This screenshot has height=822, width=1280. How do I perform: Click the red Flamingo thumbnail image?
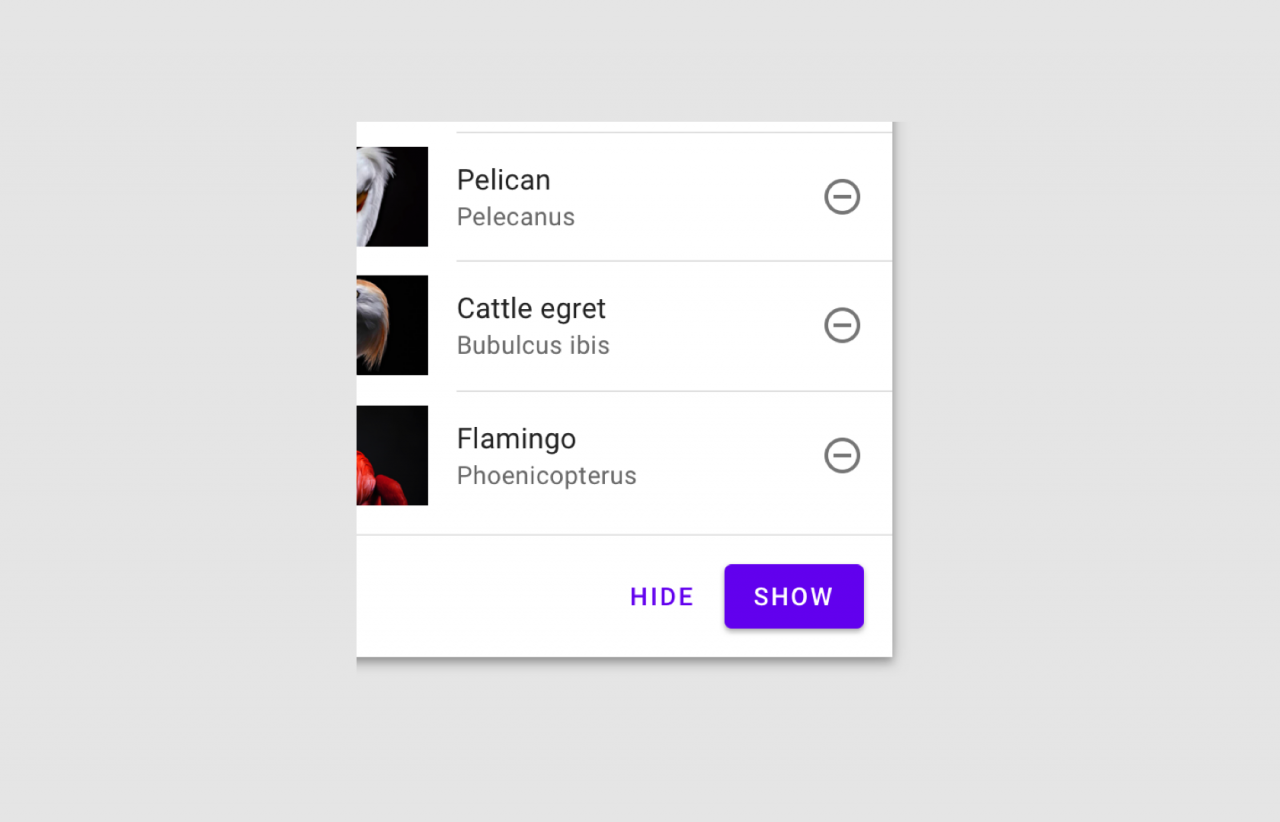[392, 455]
